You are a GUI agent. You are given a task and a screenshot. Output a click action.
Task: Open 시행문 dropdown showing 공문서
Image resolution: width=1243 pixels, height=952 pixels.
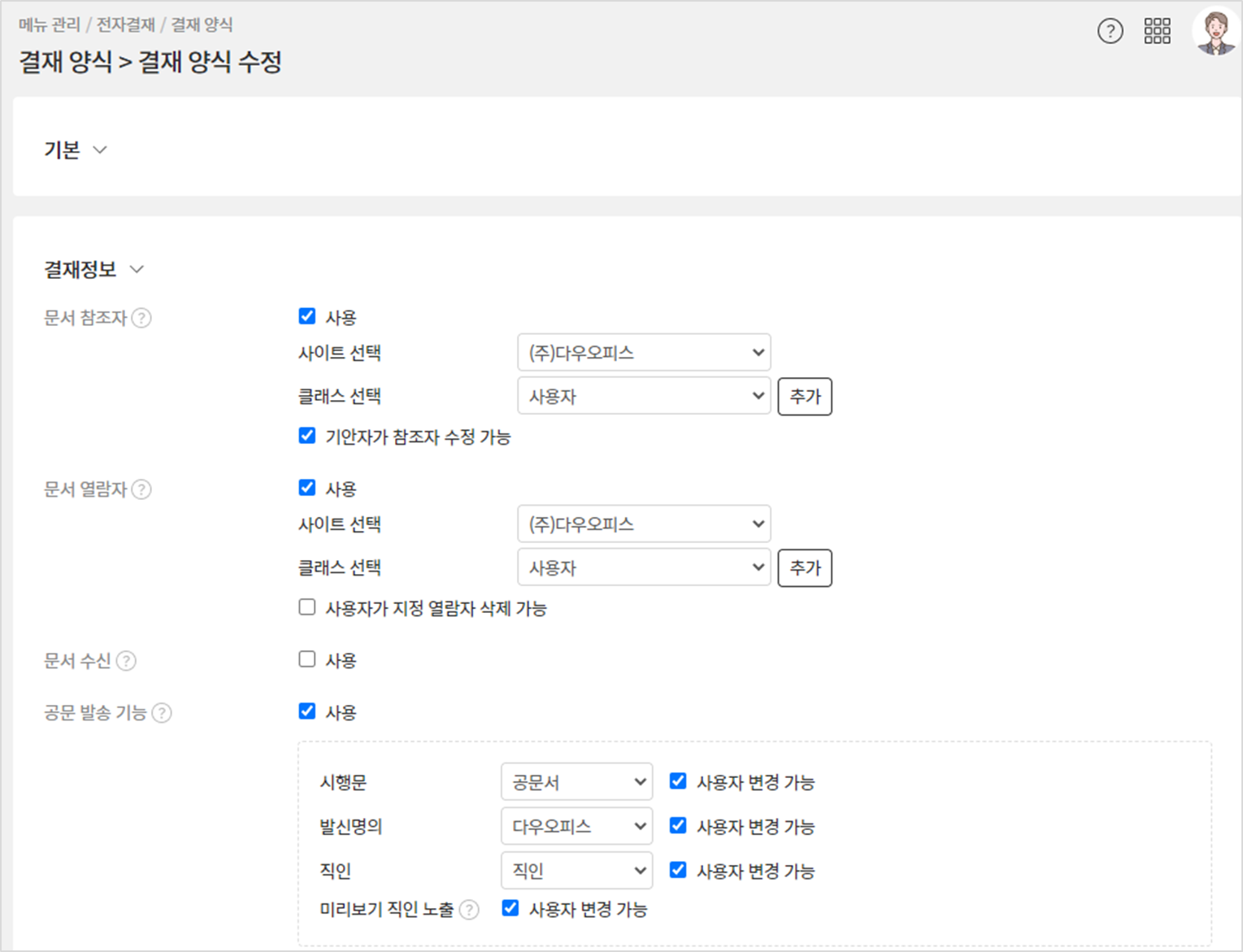coord(576,782)
